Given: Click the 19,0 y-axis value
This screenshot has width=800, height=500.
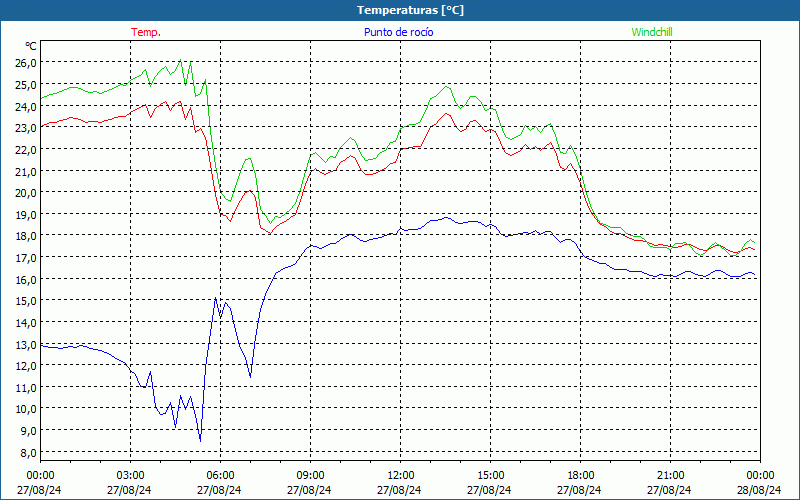Looking at the screenshot, I should point(27,214).
